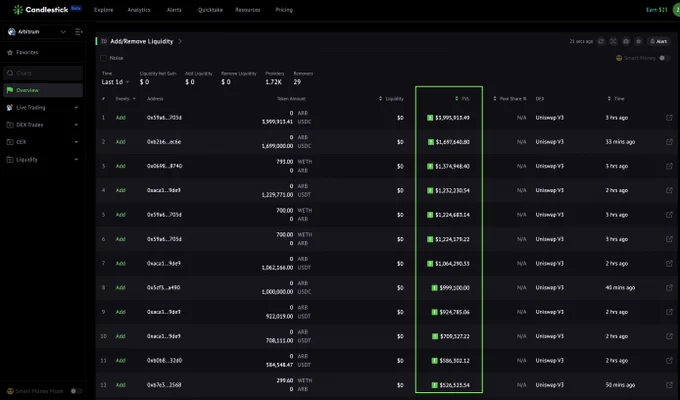Image resolution: width=680 pixels, height=400 pixels.
Task: Open address 0xb7e3...2568
Action: coord(164,385)
